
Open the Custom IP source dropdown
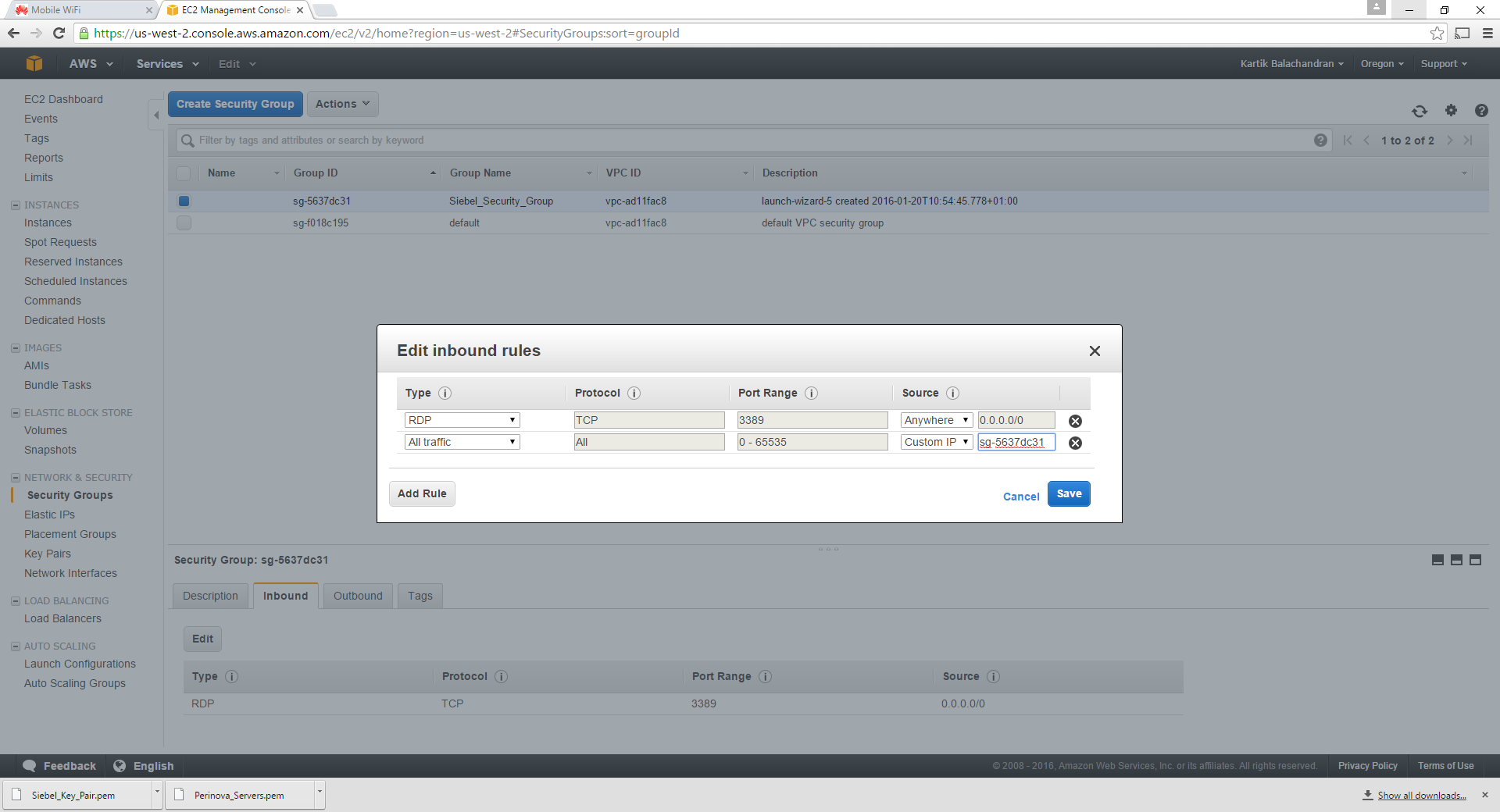click(x=937, y=442)
